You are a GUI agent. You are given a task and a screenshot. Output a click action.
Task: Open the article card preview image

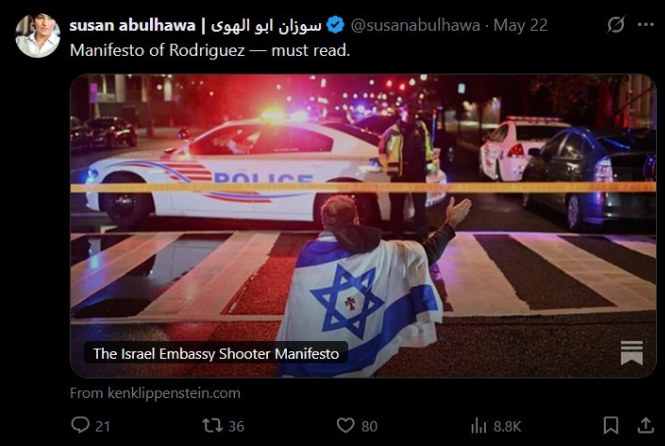coord(363,226)
